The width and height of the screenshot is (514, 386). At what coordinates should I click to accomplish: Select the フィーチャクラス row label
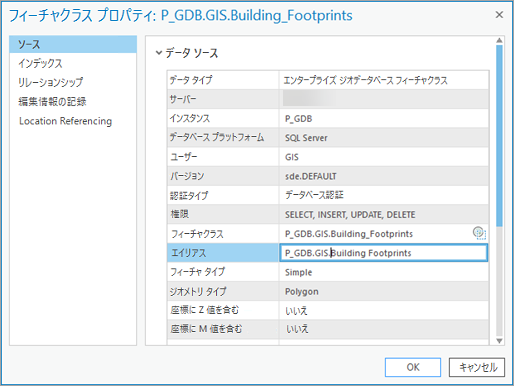click(197, 234)
